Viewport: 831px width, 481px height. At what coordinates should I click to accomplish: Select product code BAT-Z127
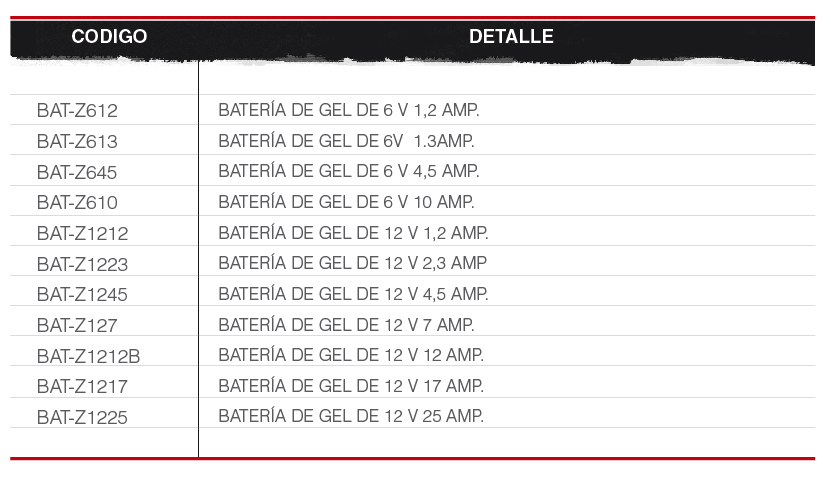[x=77, y=325]
